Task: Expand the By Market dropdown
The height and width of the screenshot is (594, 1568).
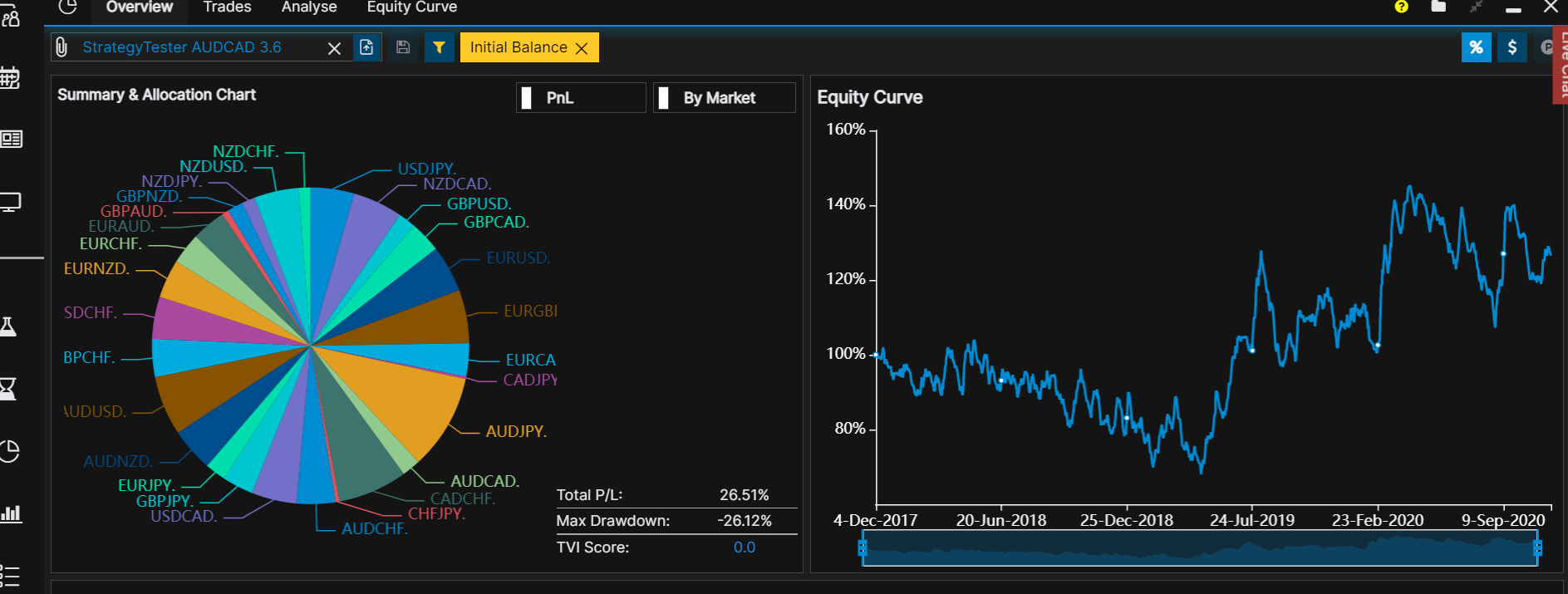Action: click(724, 98)
